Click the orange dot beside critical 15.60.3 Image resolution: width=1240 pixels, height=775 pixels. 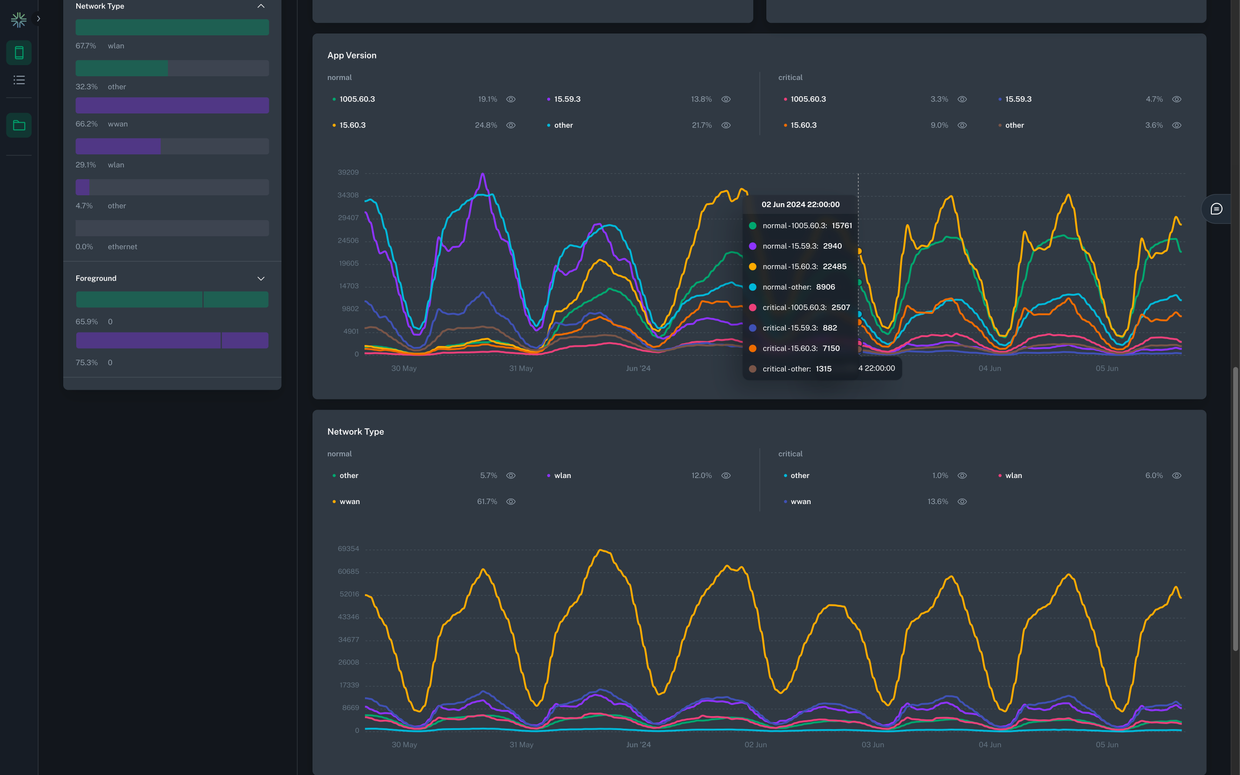click(785, 126)
